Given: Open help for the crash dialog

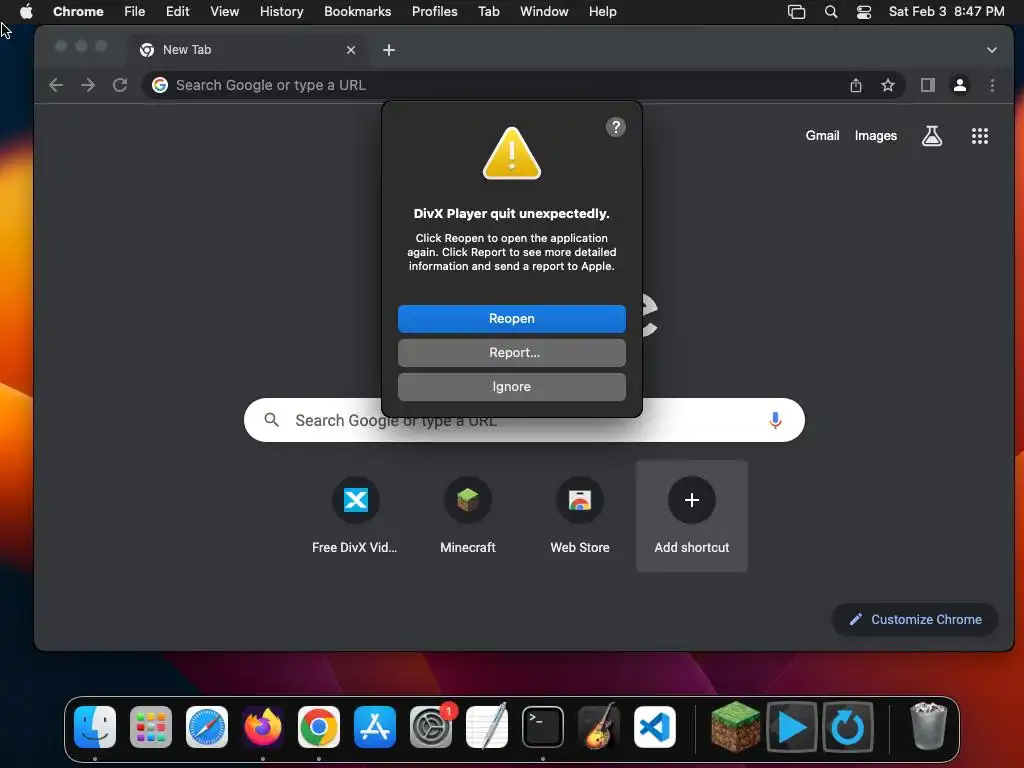Looking at the screenshot, I should coord(615,127).
